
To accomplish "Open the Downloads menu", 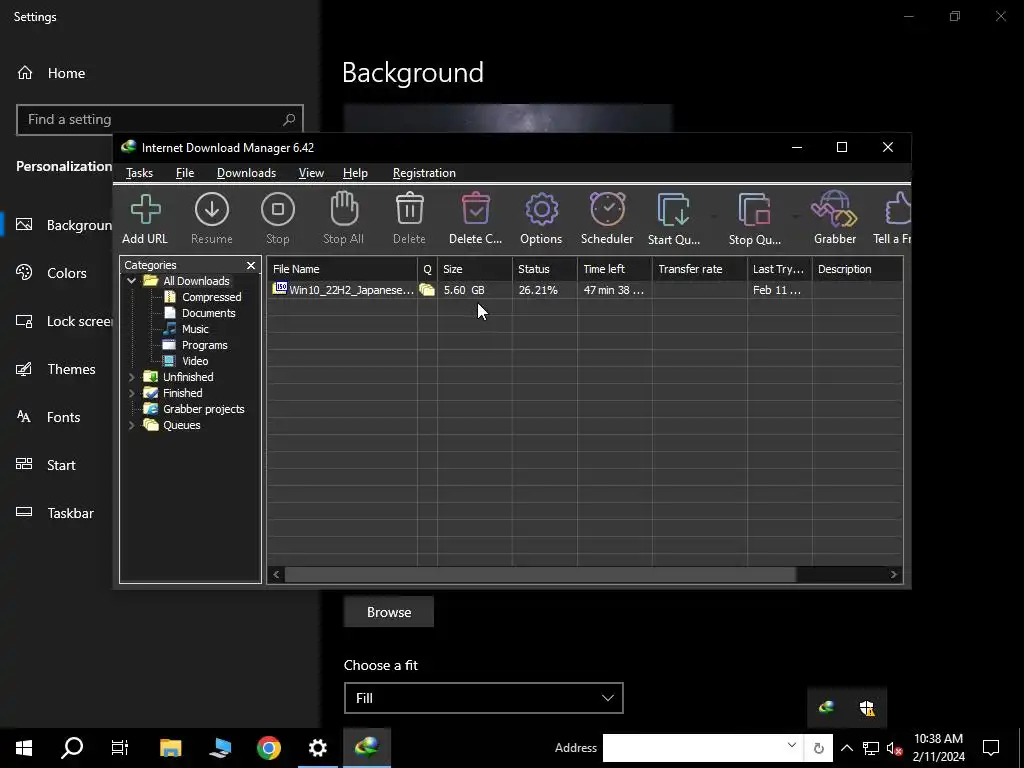I will (246, 173).
